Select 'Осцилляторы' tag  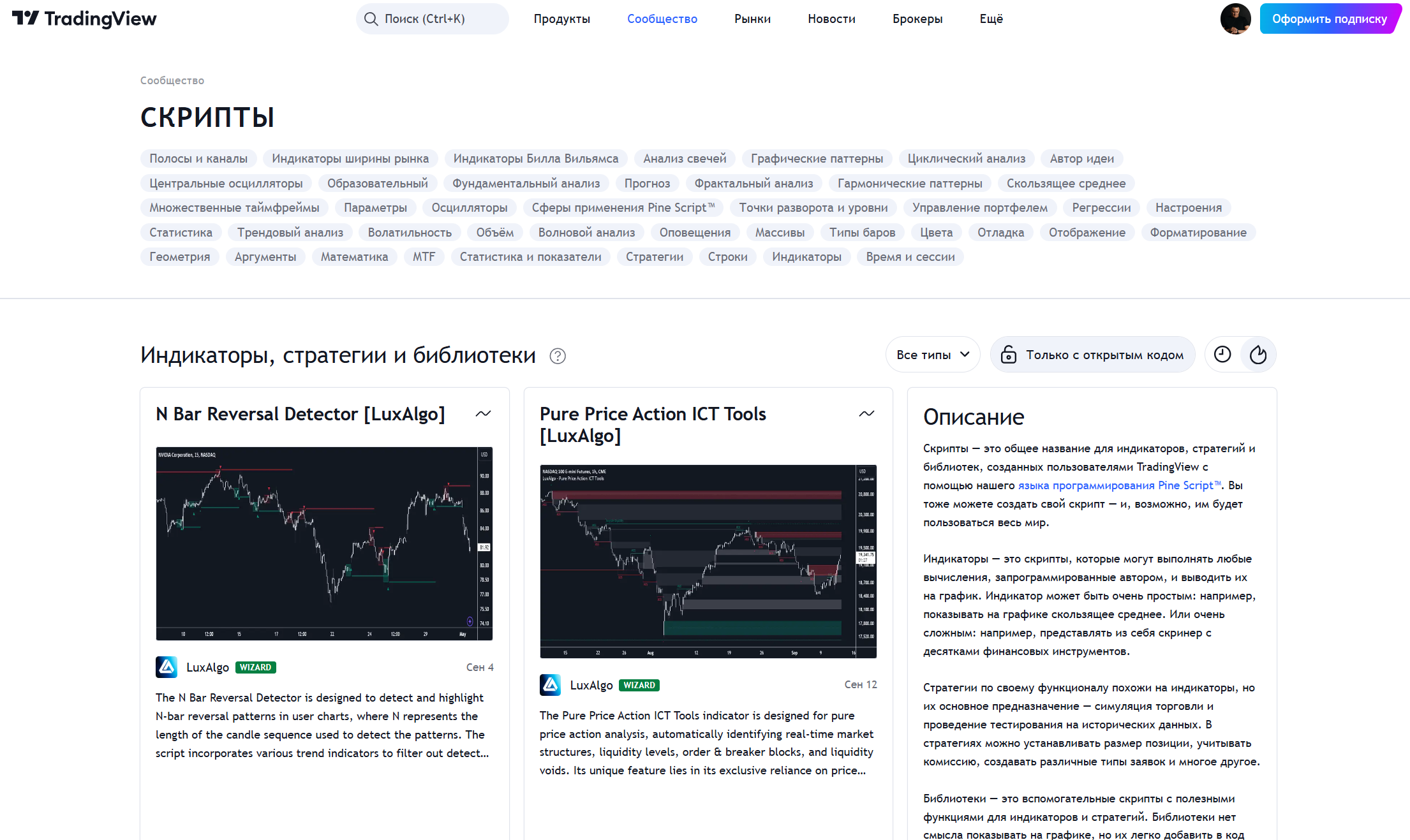pyautogui.click(x=470, y=208)
